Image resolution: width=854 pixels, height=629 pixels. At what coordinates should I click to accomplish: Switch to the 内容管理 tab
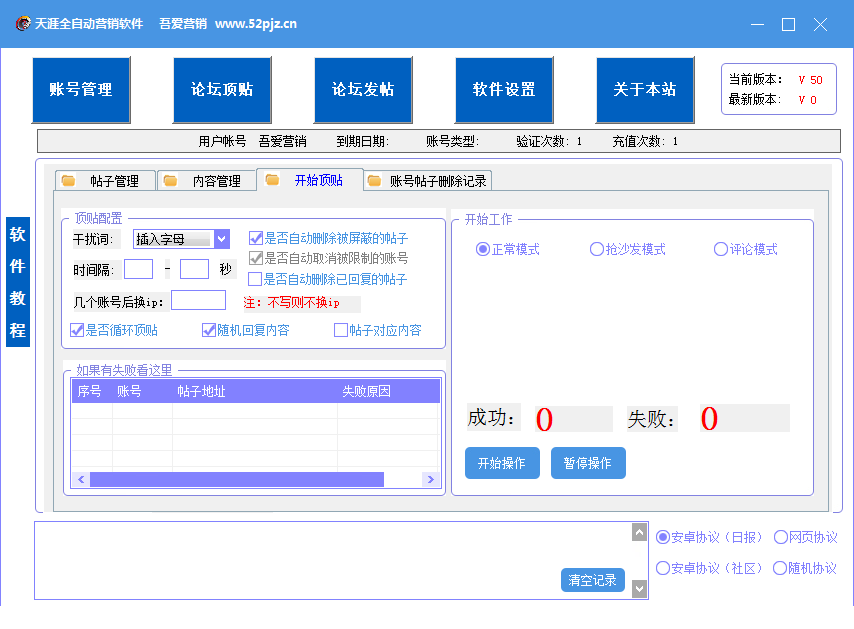207,180
